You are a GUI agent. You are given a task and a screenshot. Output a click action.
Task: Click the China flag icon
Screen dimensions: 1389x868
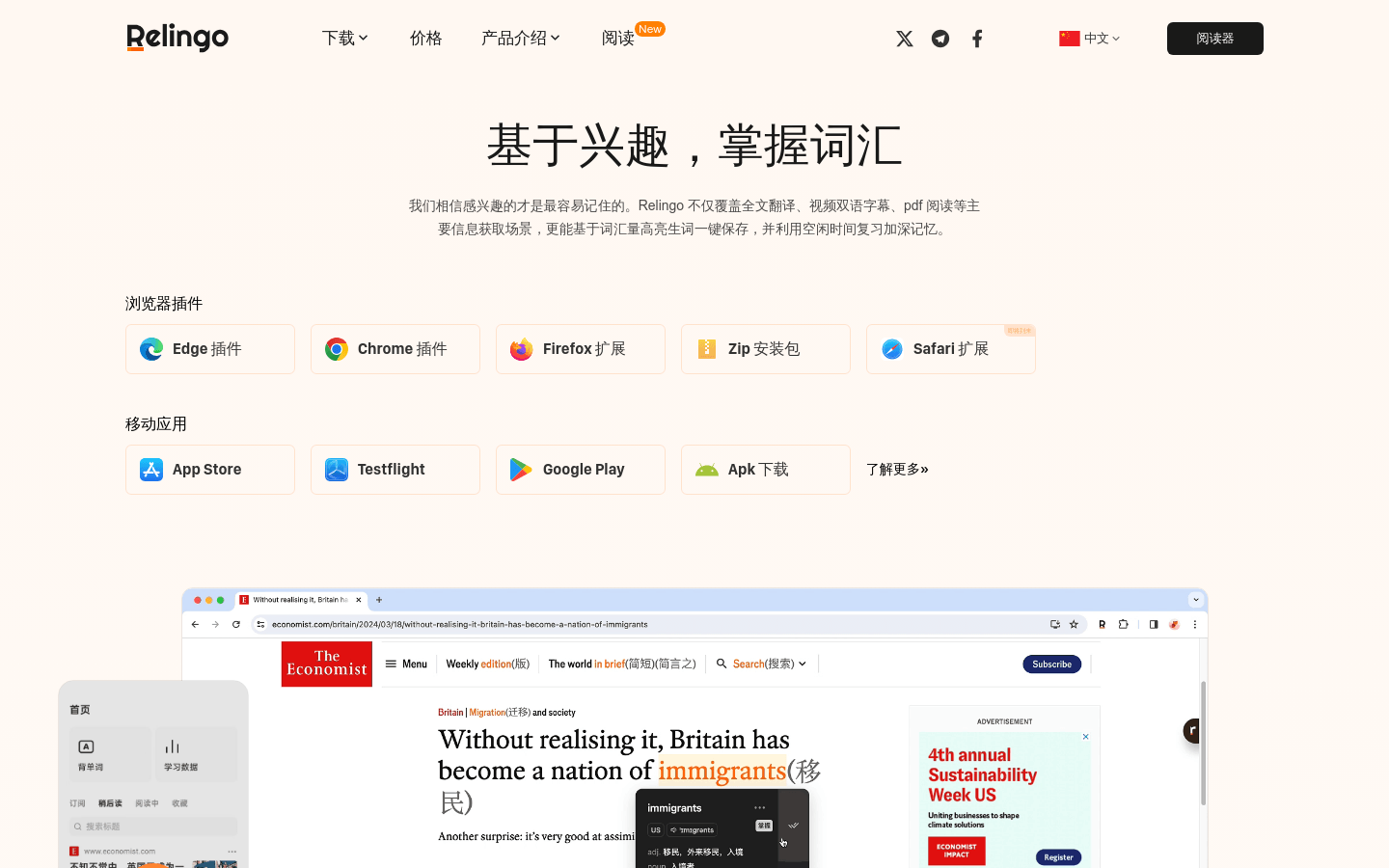pyautogui.click(x=1069, y=39)
